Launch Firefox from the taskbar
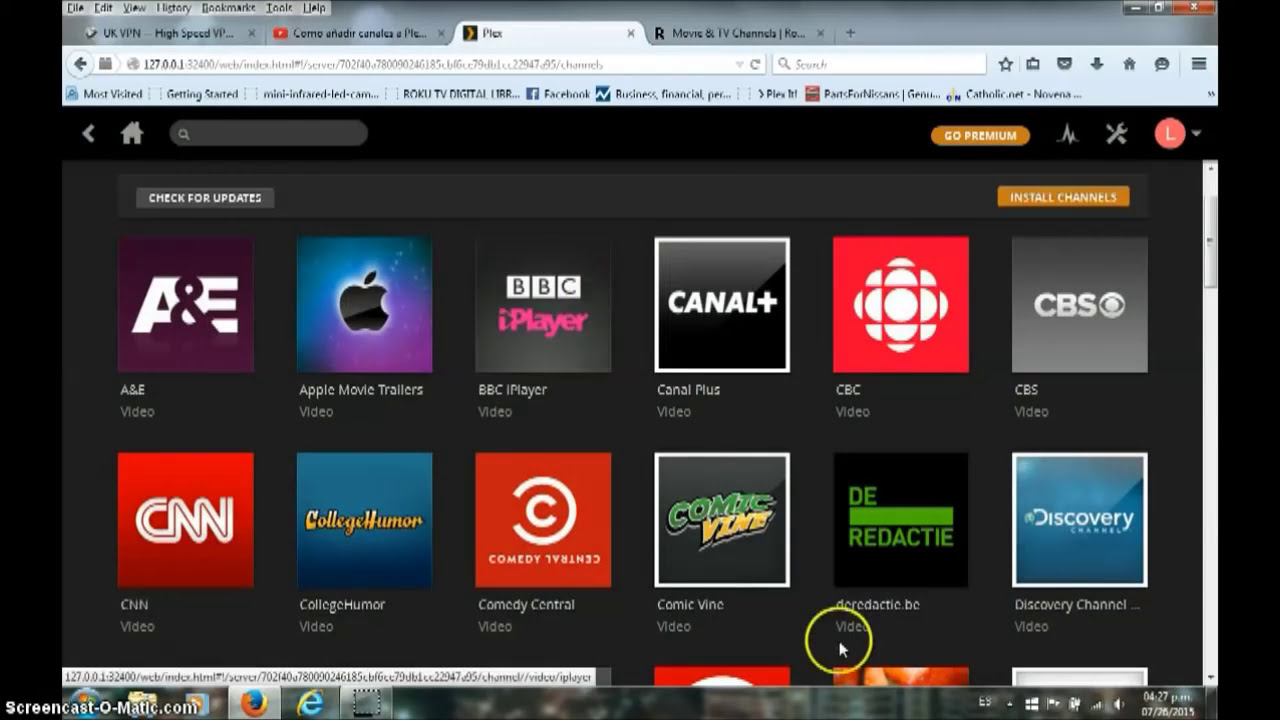 pyautogui.click(x=254, y=704)
